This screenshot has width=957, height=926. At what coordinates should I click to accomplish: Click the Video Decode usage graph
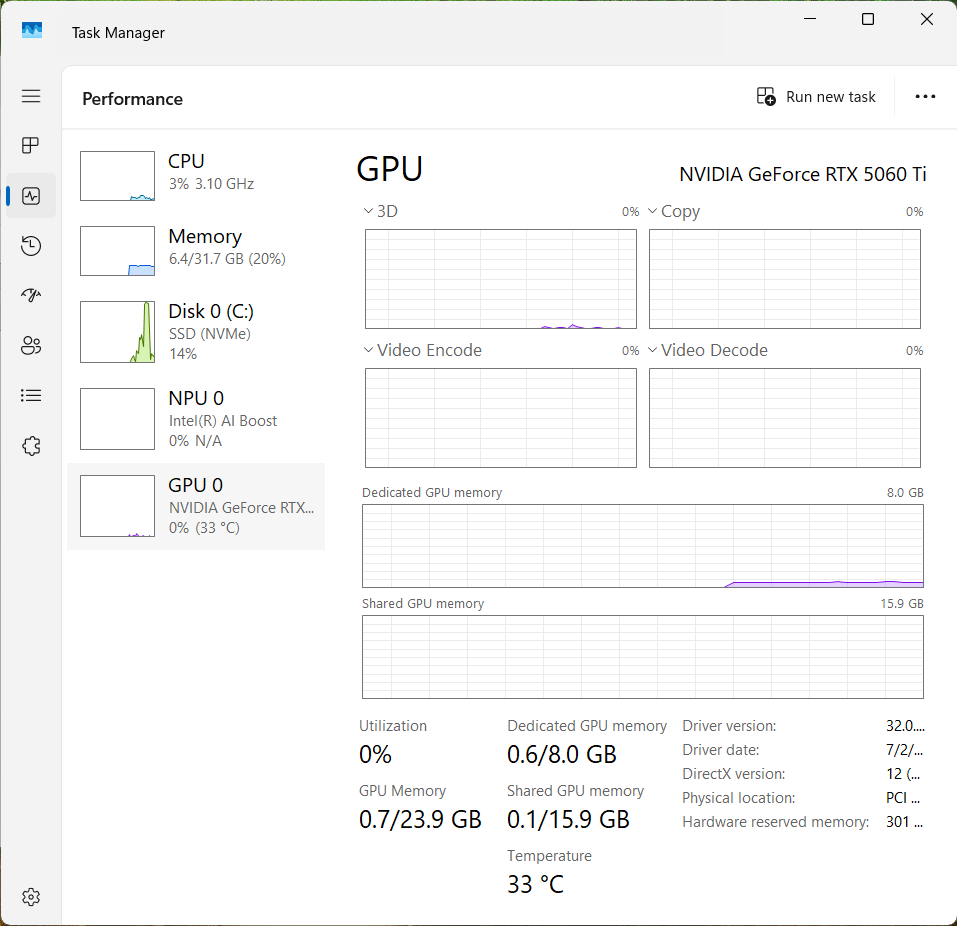click(785, 418)
